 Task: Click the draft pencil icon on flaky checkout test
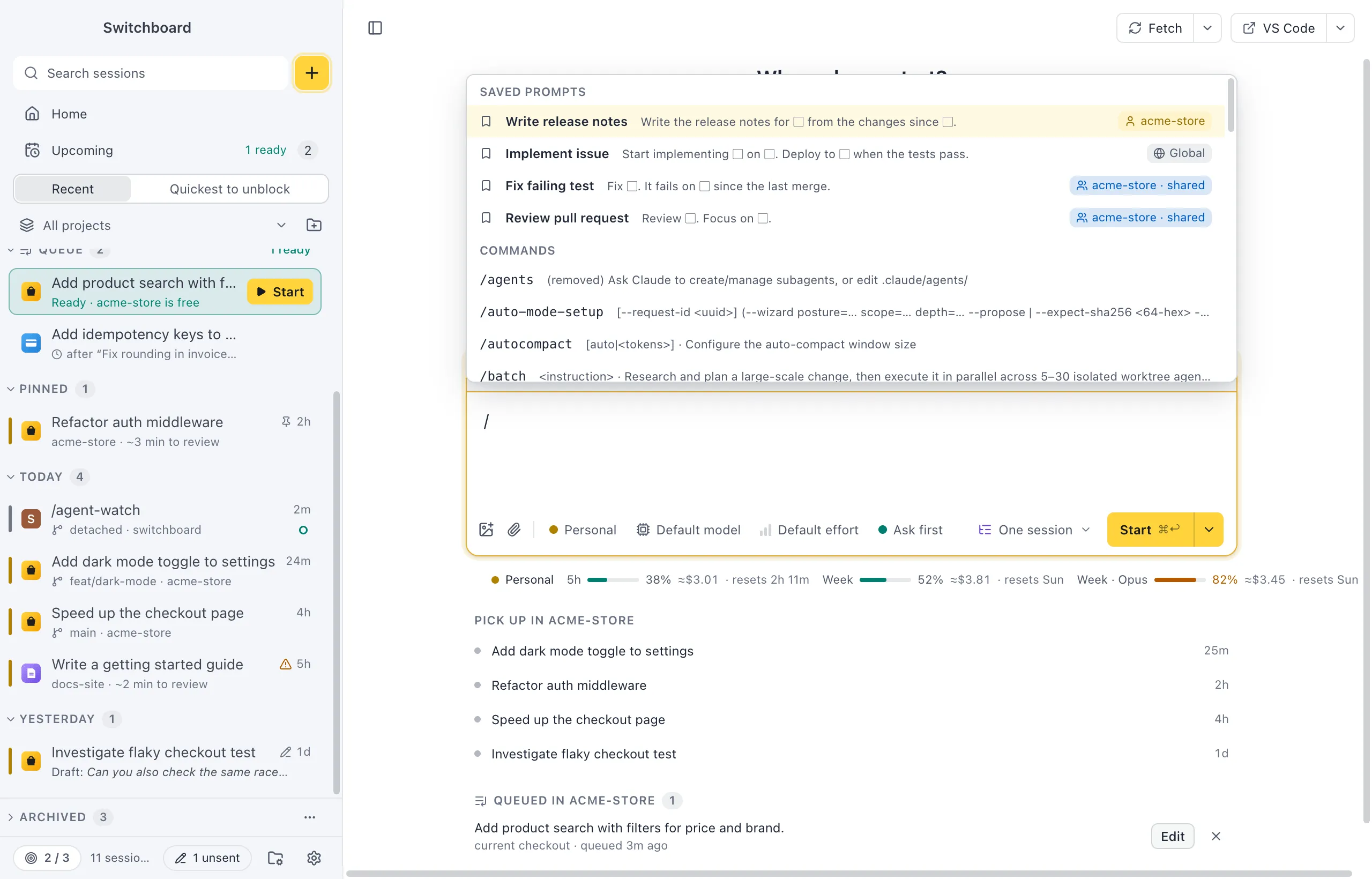[x=285, y=753]
